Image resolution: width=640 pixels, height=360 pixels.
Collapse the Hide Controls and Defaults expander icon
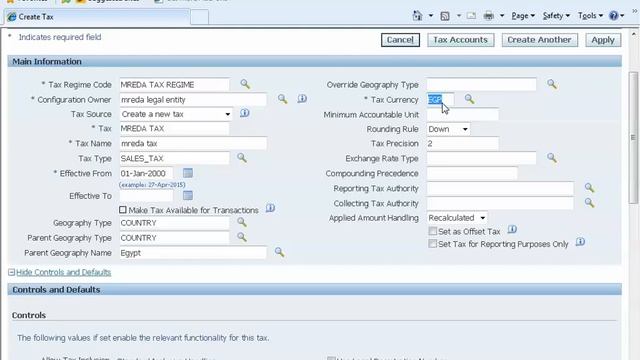[11, 272]
